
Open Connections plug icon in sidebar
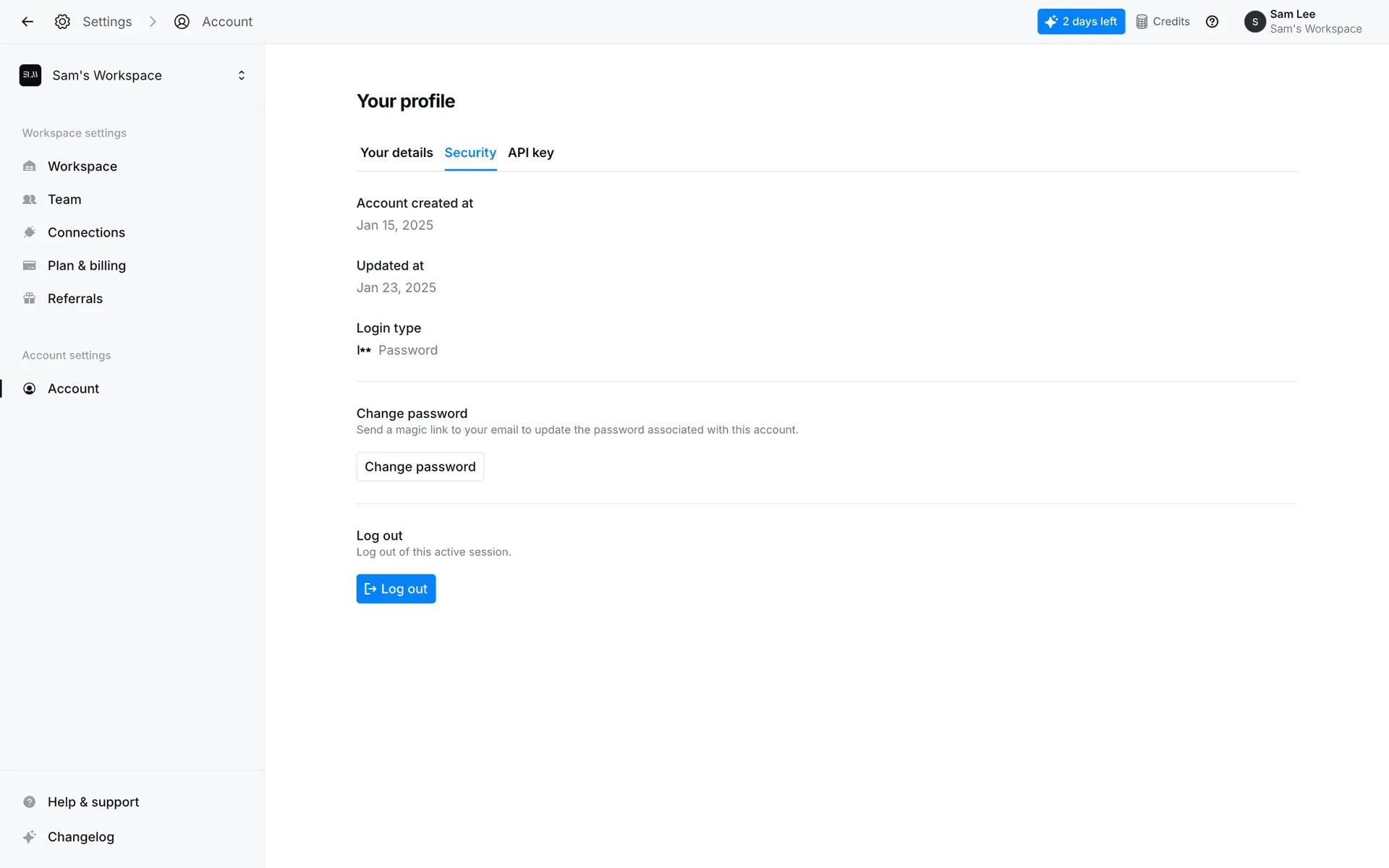coord(30,232)
